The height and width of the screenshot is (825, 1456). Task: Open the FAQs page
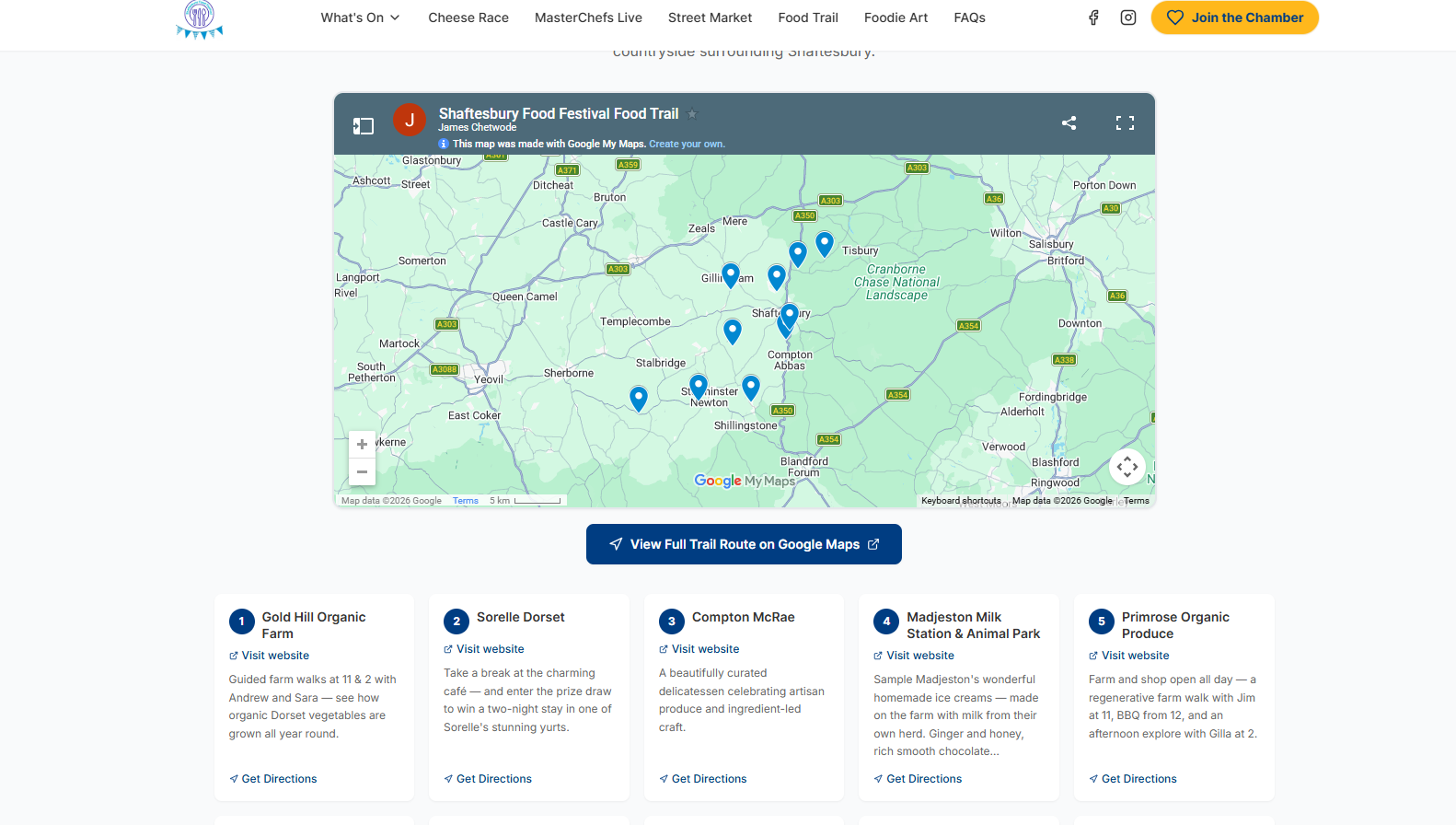969,17
